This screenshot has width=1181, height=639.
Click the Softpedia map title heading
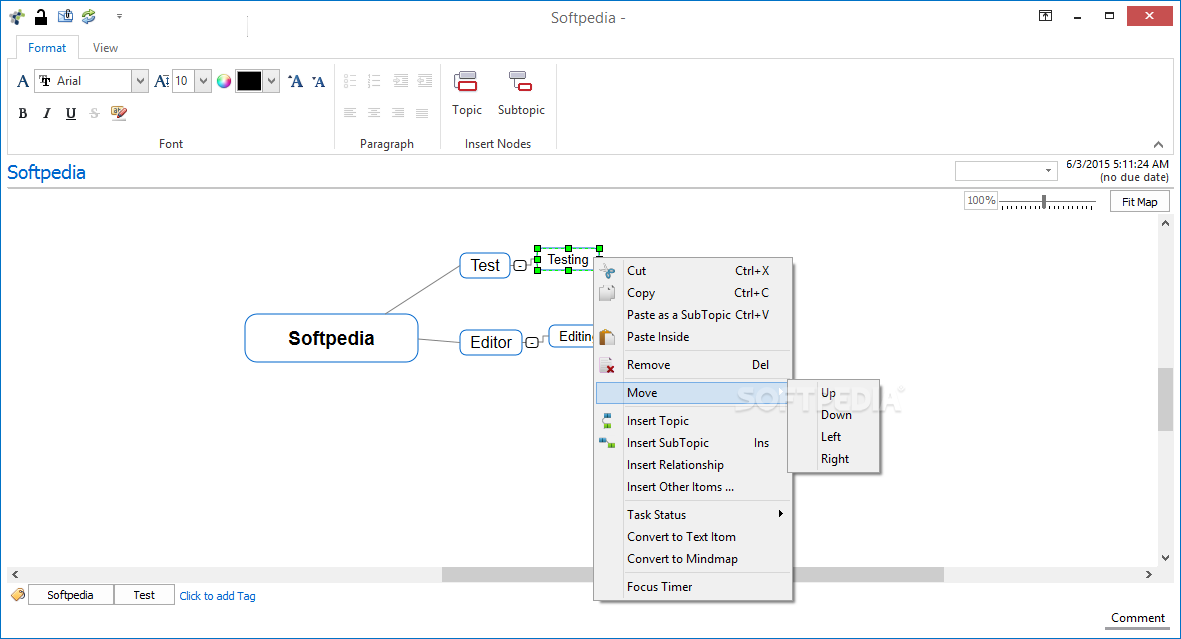(47, 173)
